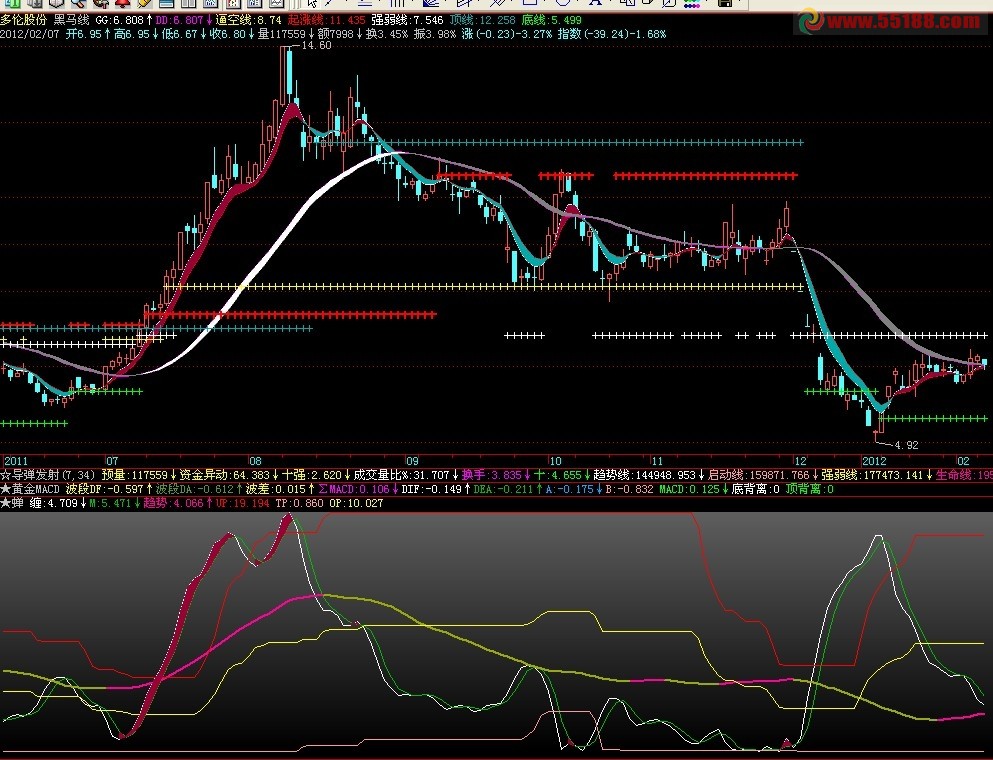
Task: Select month 02 on the time axis
Action: [963, 461]
